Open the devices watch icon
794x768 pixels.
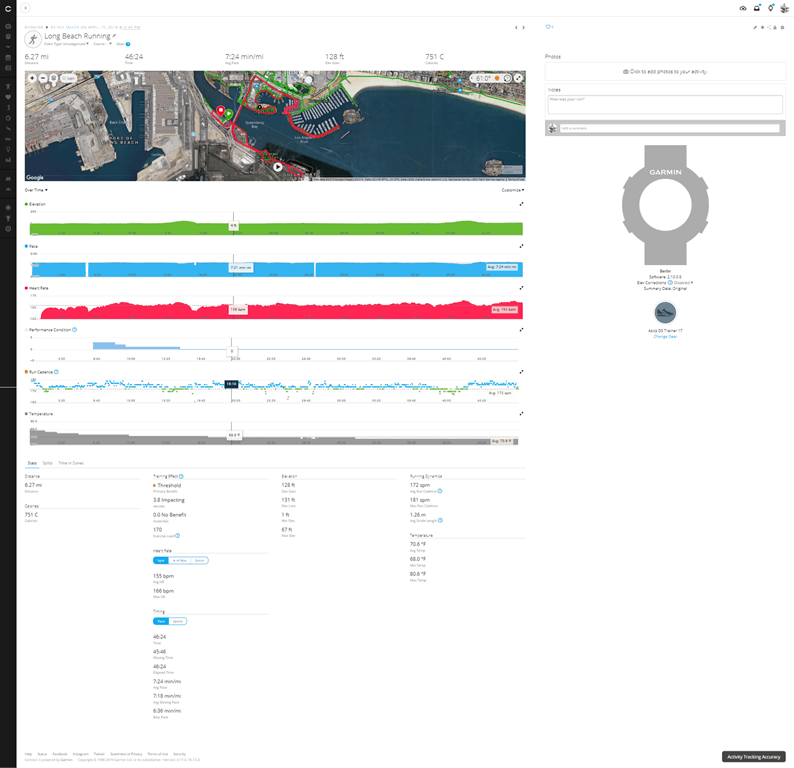(771, 8)
